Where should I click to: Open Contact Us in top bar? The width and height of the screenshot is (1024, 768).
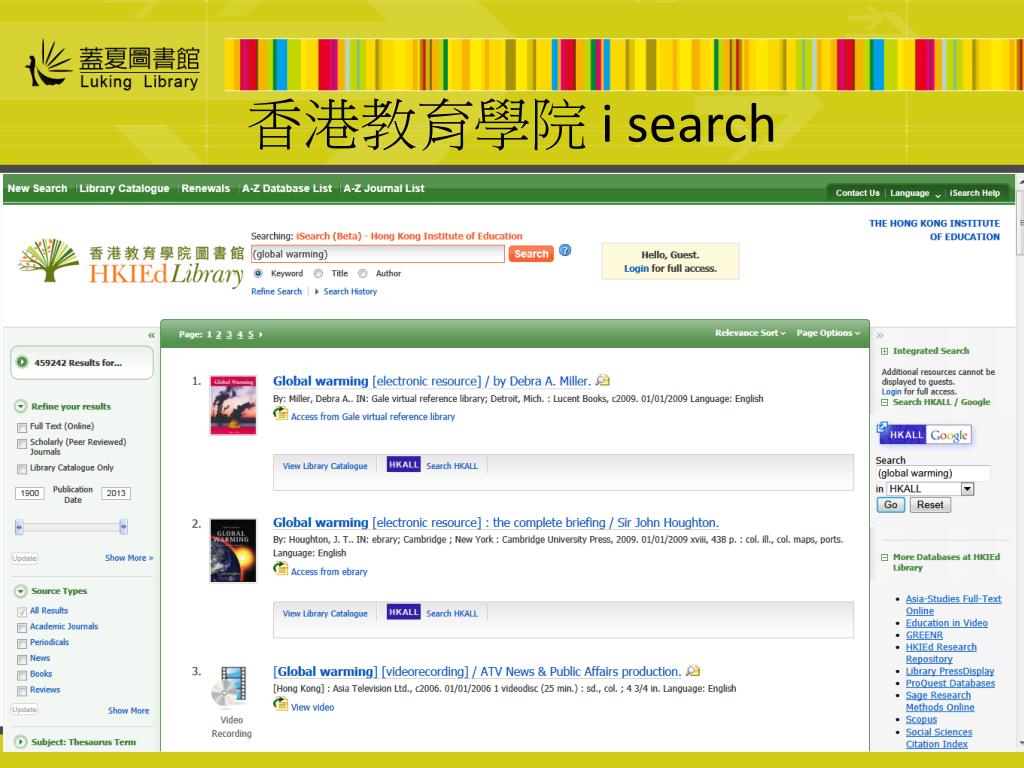[x=857, y=193]
